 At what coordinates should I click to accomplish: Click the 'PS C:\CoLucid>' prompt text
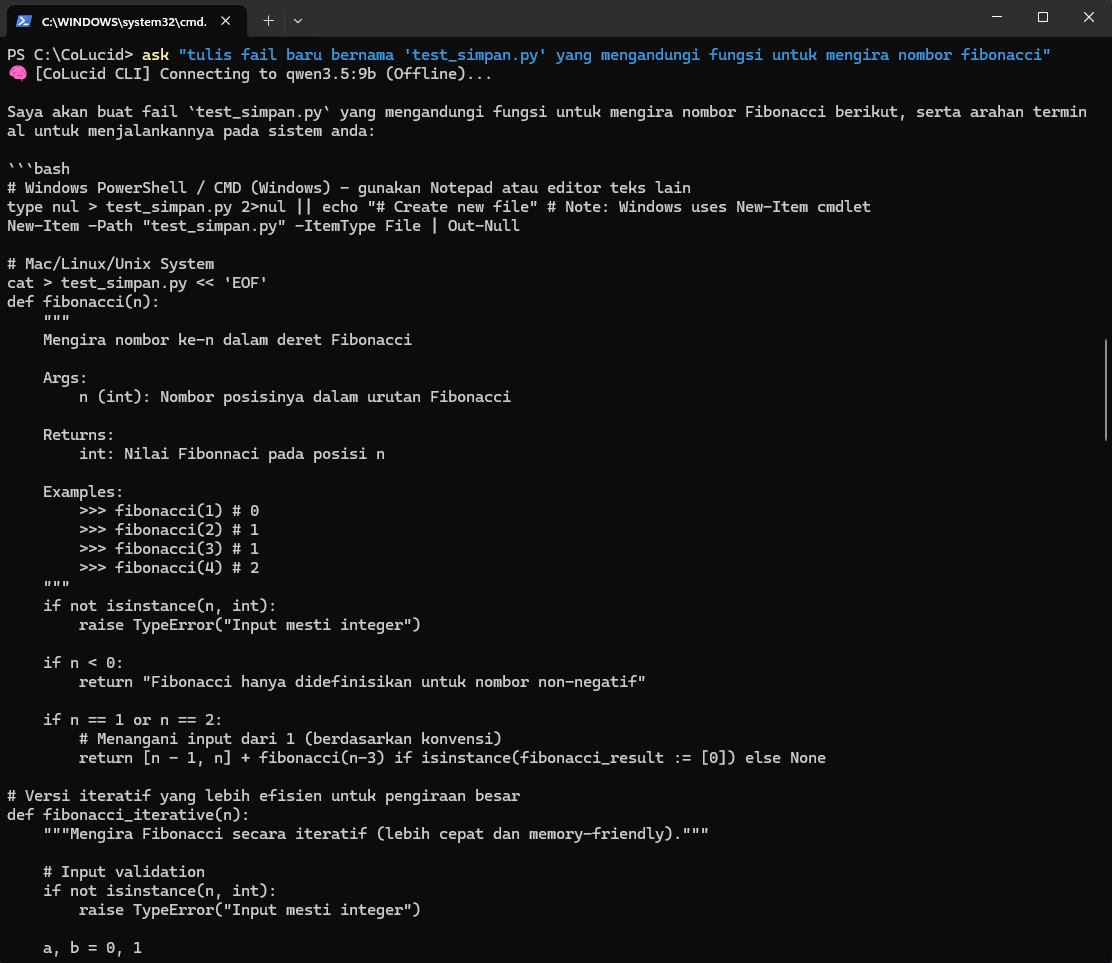70,55
